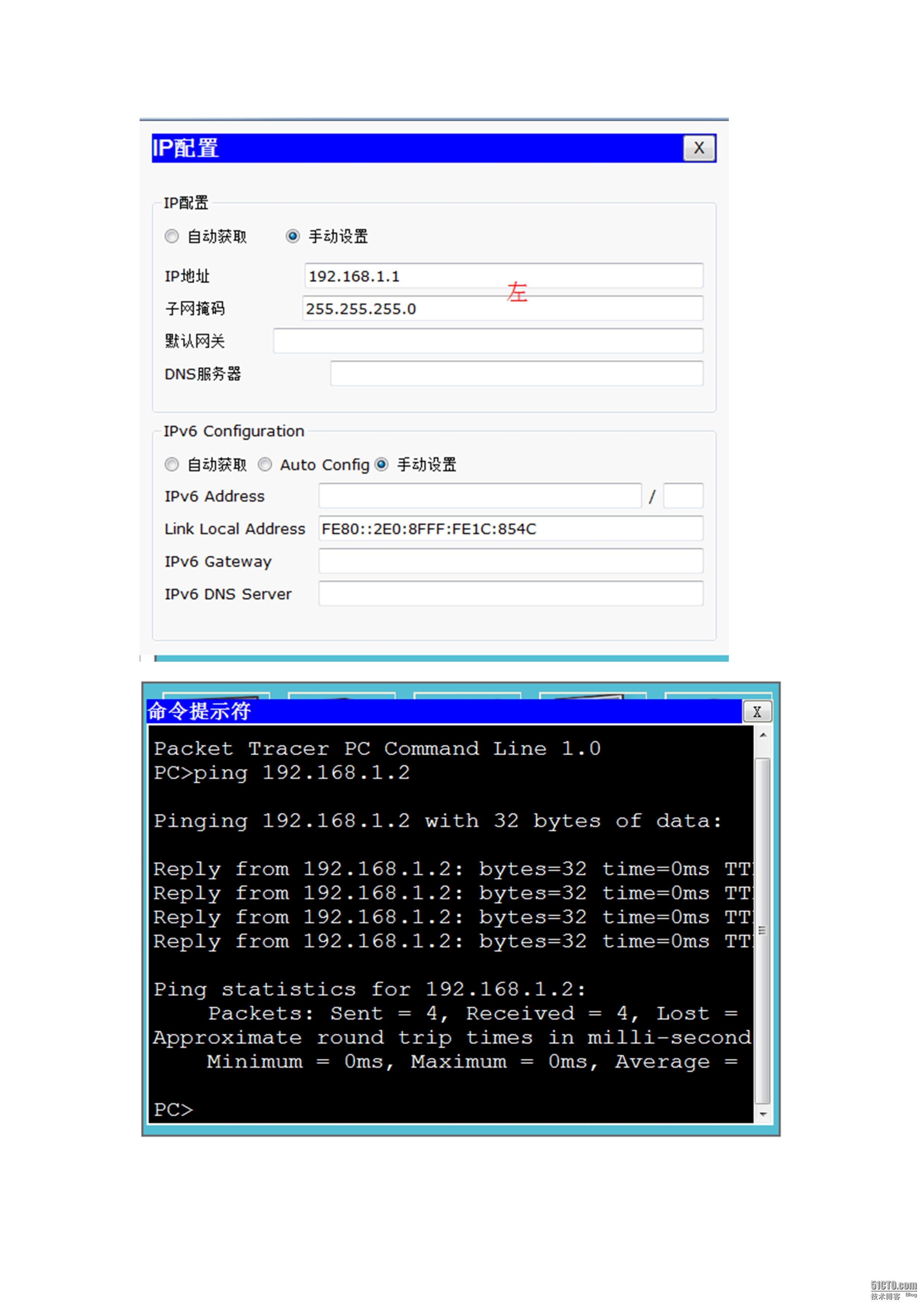The image size is (924, 1307).
Task: Select IPv4 自动获取 radio button
Action: [171, 236]
